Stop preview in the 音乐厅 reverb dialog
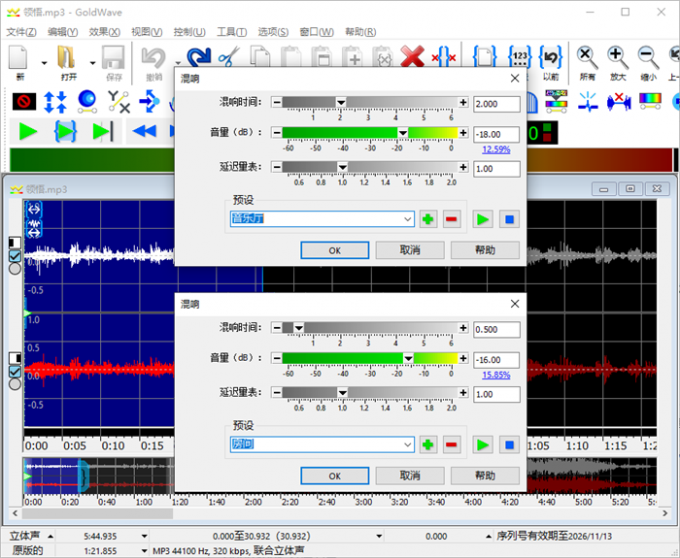The image size is (680, 558). coord(509,219)
